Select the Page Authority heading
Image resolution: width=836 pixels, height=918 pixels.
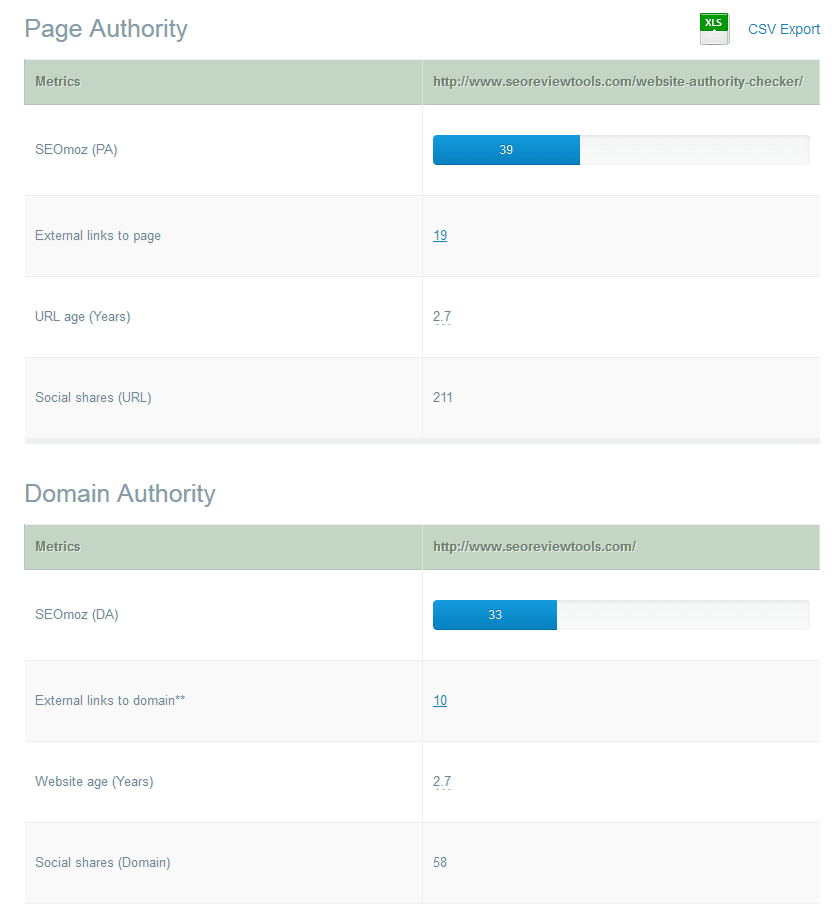point(105,29)
